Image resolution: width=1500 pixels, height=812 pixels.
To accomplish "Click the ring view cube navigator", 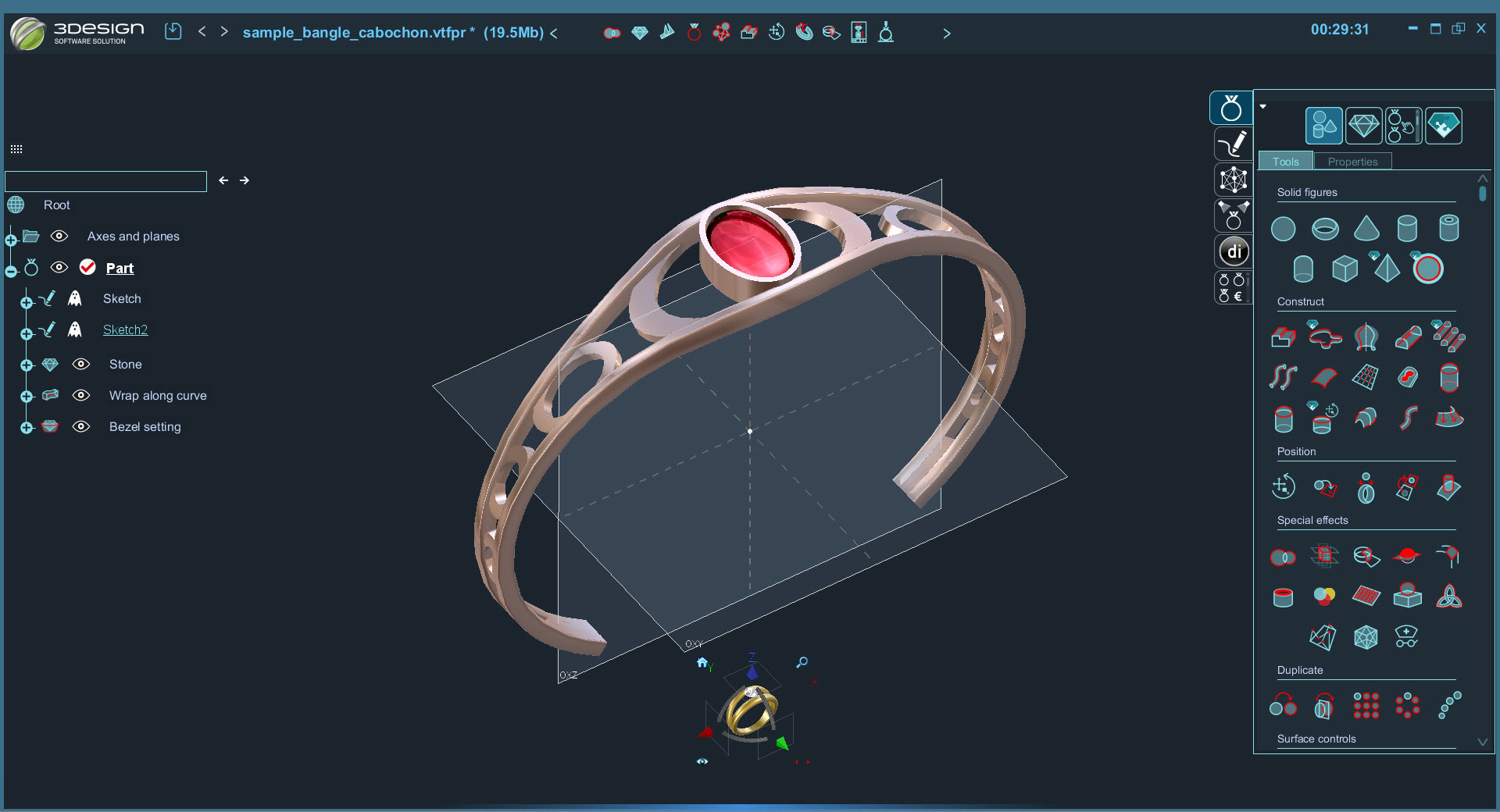I will 751,711.
